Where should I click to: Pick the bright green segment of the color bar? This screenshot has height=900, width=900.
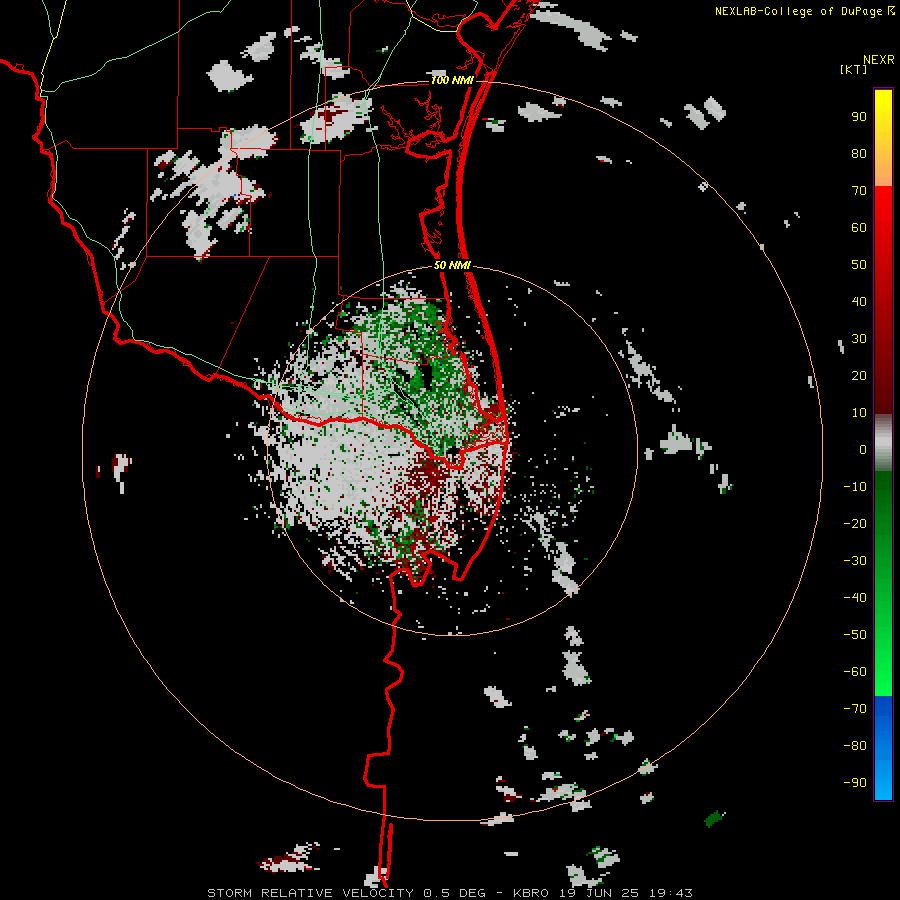click(x=883, y=584)
